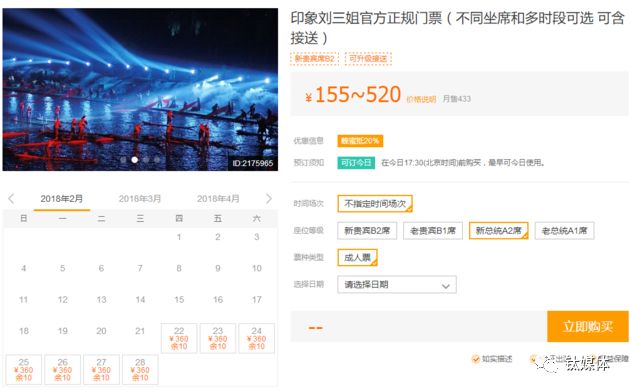Choose seat class 老贵宾B1席
This screenshot has width=630, height=391.
pos(433,231)
